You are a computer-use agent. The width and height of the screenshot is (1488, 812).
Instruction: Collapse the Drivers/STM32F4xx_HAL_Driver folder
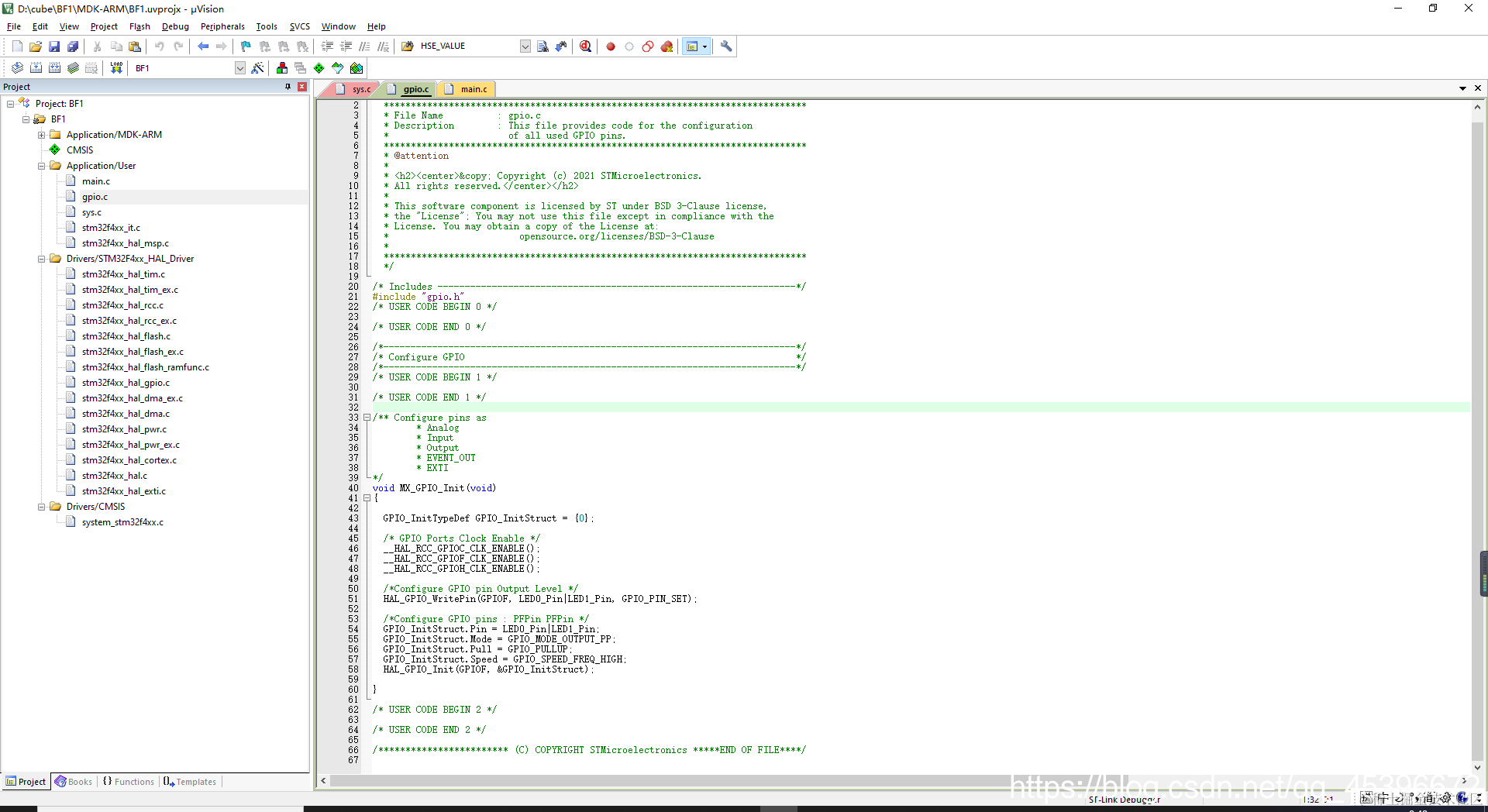click(41, 259)
